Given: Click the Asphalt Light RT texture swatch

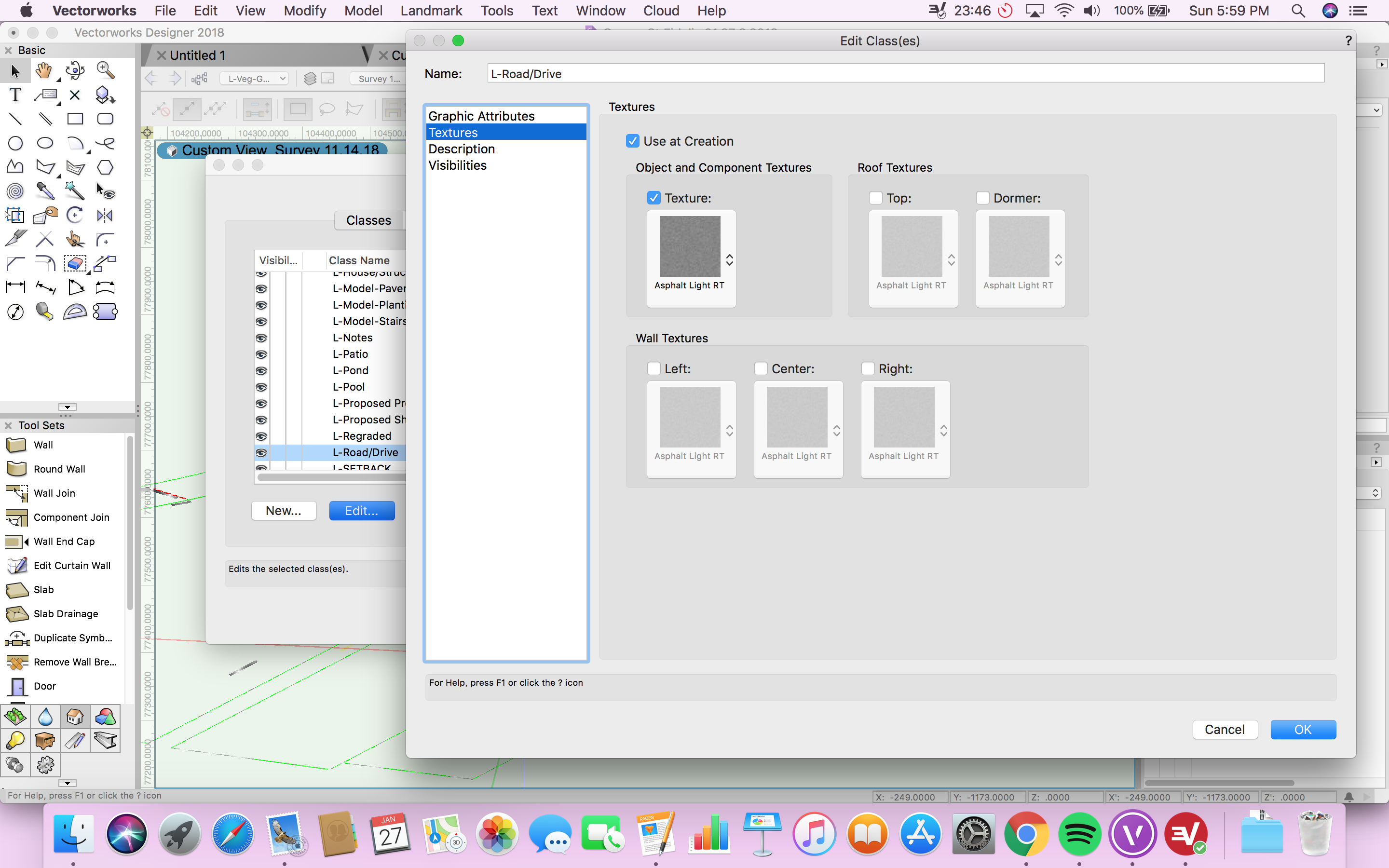Looking at the screenshot, I should pyautogui.click(x=691, y=246).
